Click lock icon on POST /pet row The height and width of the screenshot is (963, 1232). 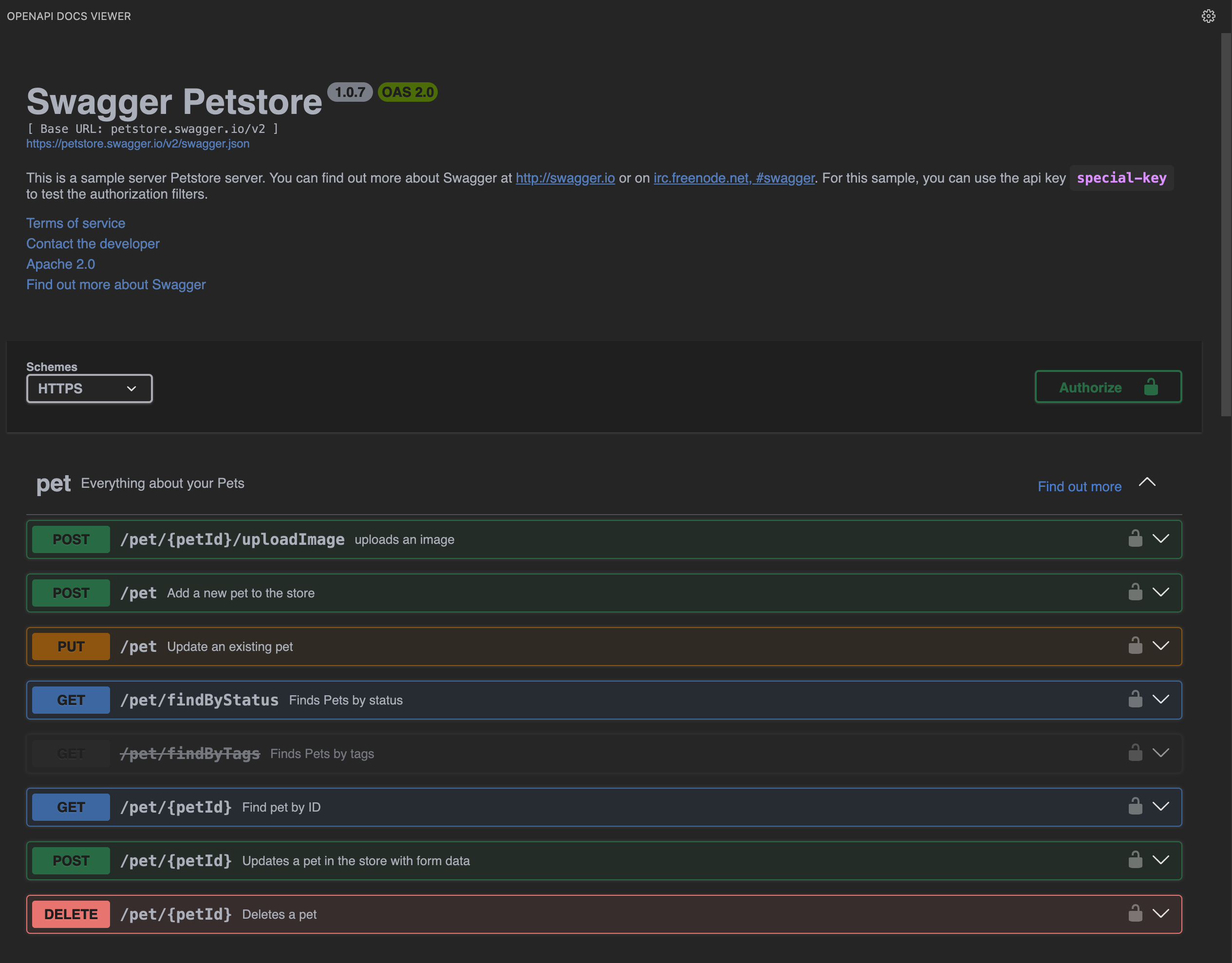coord(1135,593)
